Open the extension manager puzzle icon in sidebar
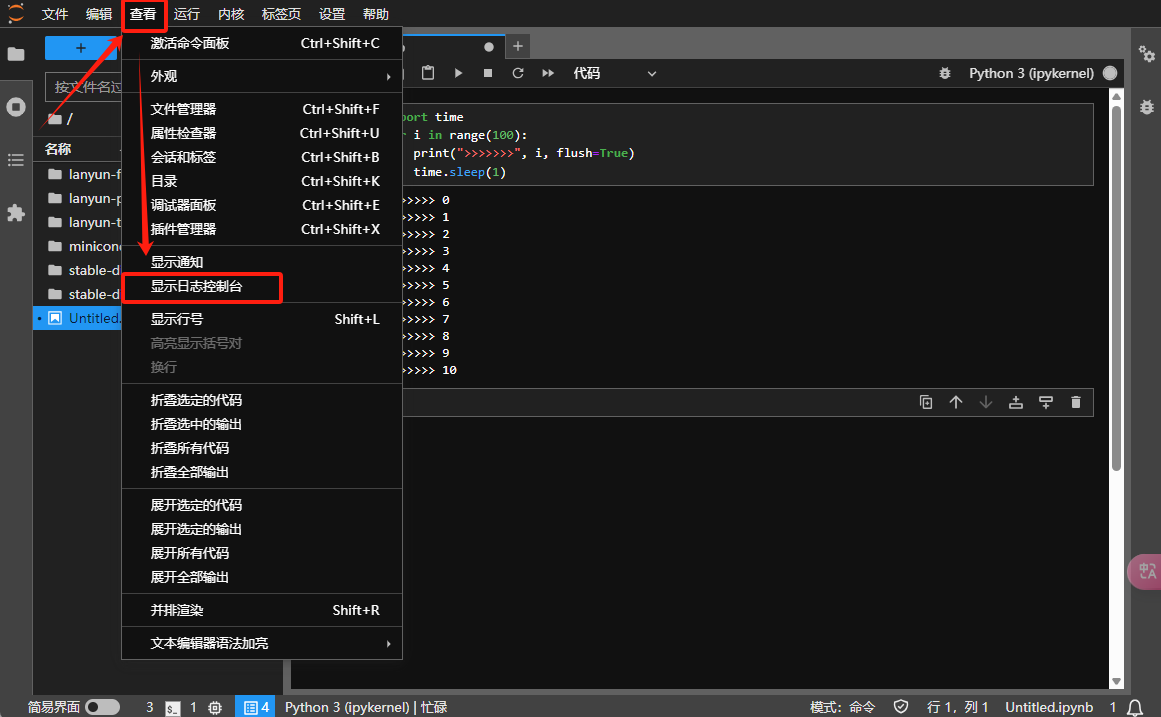Screen dimensions: 1161x717 (16, 213)
